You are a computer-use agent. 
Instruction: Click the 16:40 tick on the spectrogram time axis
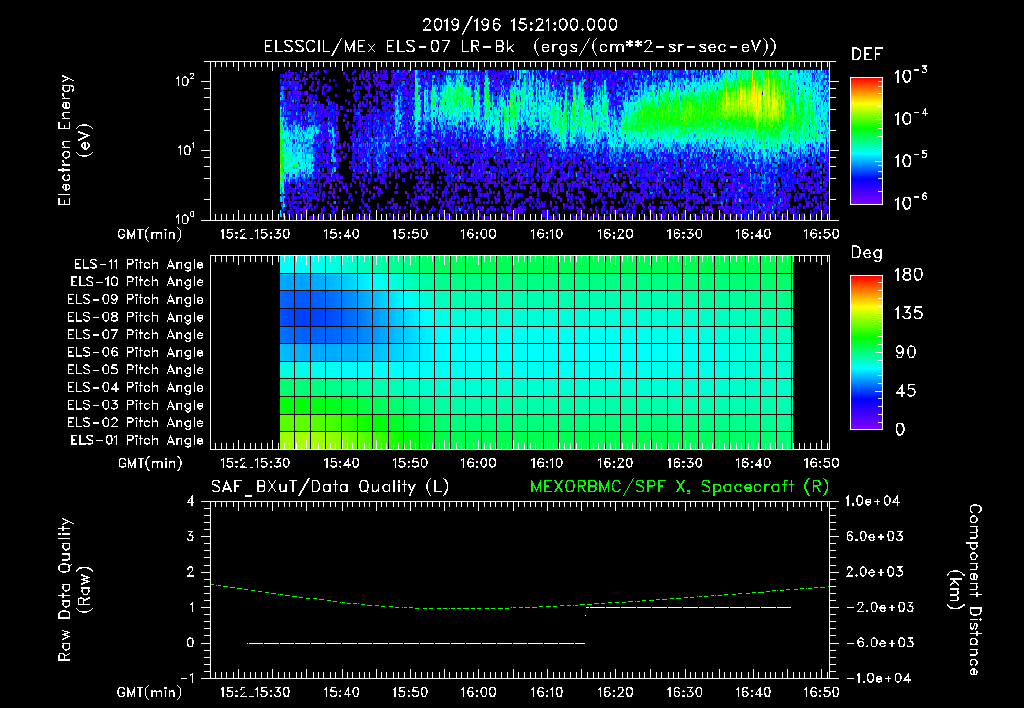752,234
